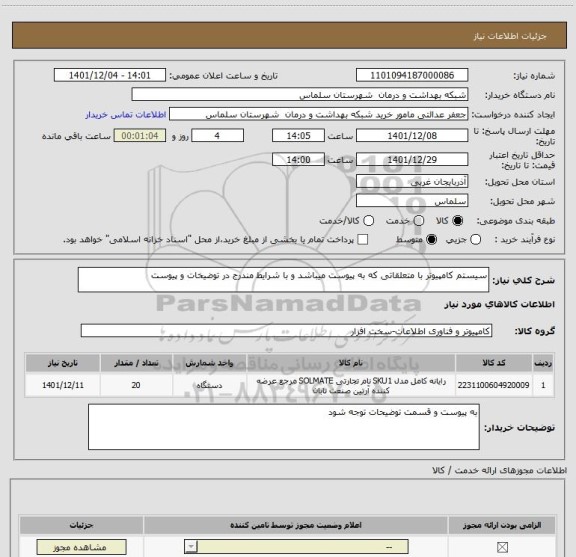Image resolution: width=576 pixels, height=557 pixels.
Task: Select the کالا radio button
Action: [458, 220]
